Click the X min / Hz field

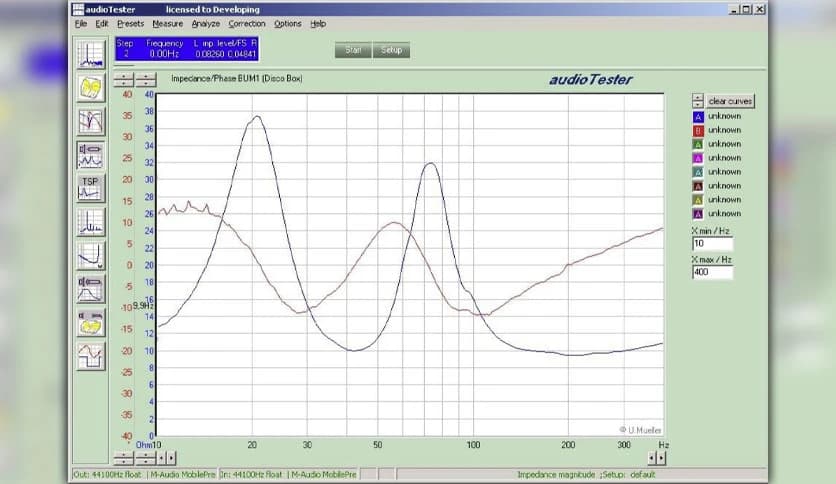click(x=713, y=244)
